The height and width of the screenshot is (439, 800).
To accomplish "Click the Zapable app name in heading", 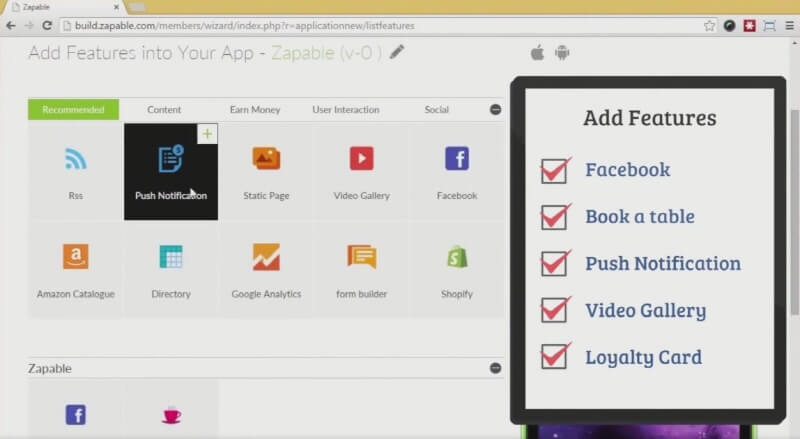I will tap(326, 53).
